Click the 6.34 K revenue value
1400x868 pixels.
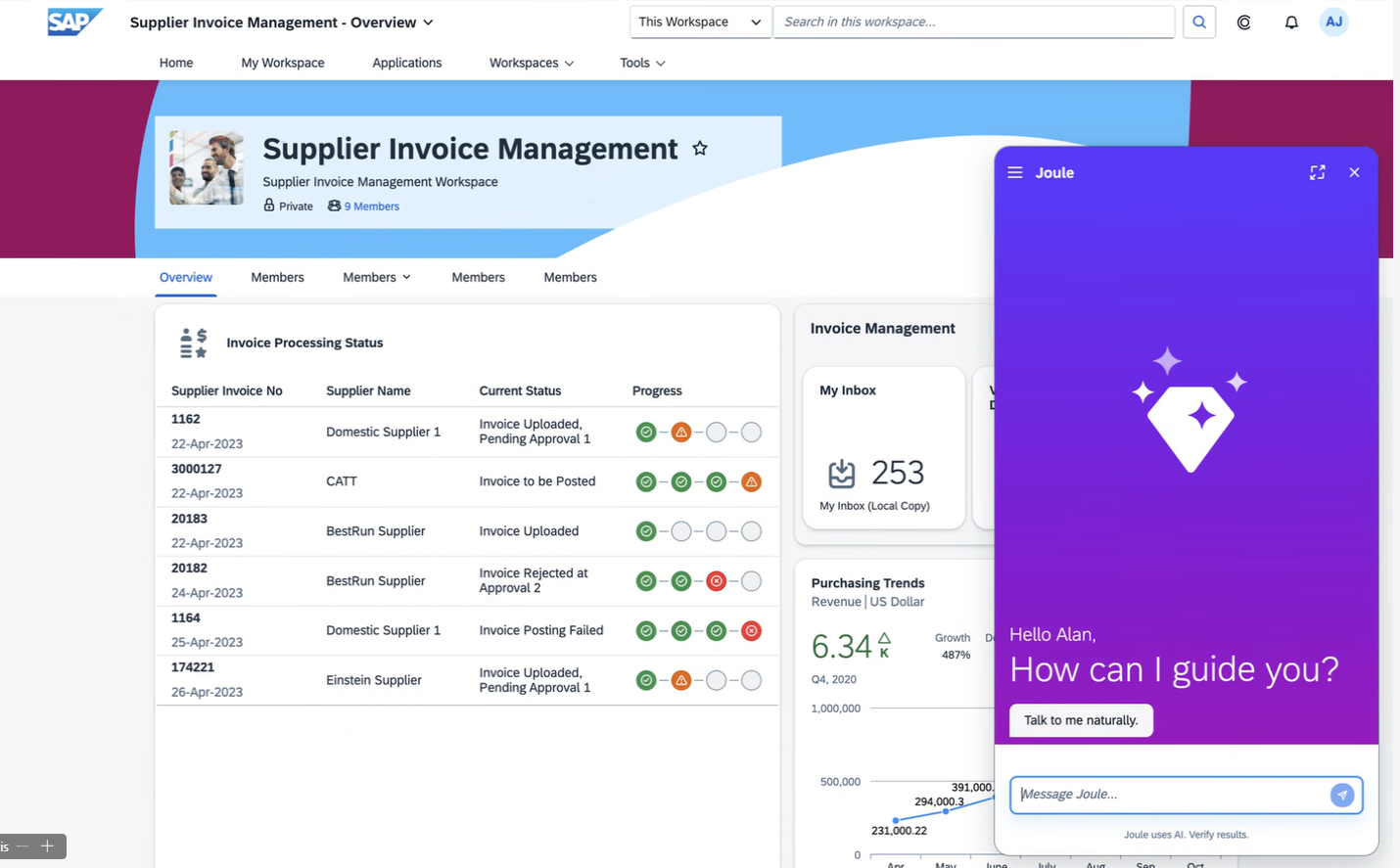pyautogui.click(x=851, y=646)
